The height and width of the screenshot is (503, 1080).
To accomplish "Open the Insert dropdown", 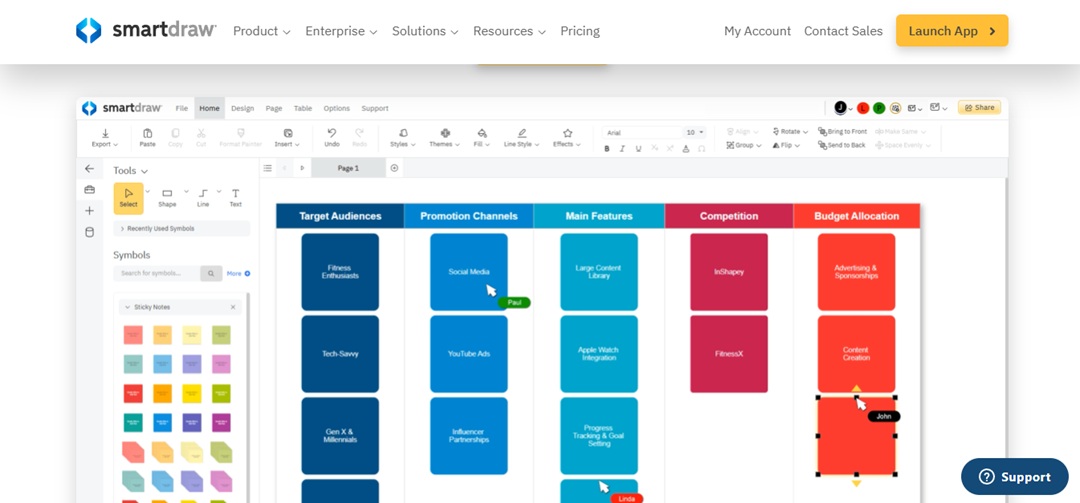I will pyautogui.click(x=287, y=138).
